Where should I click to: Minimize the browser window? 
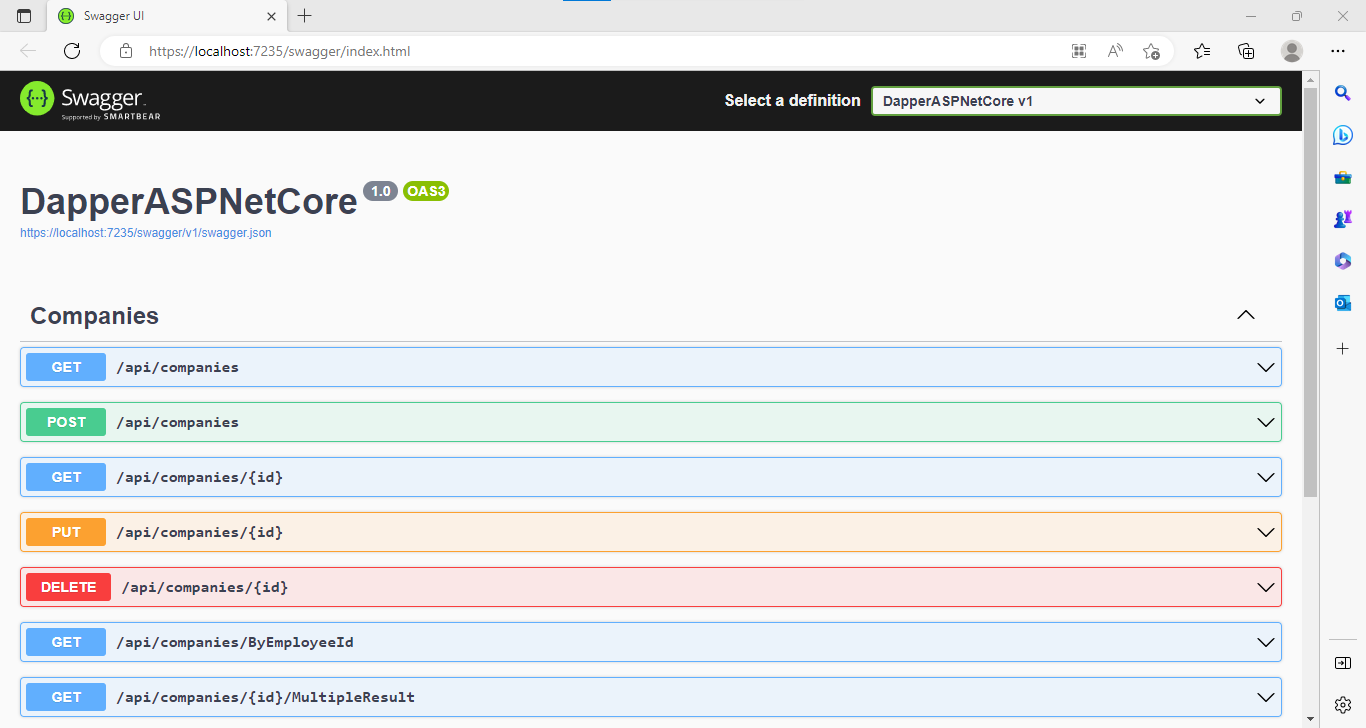coord(1250,16)
